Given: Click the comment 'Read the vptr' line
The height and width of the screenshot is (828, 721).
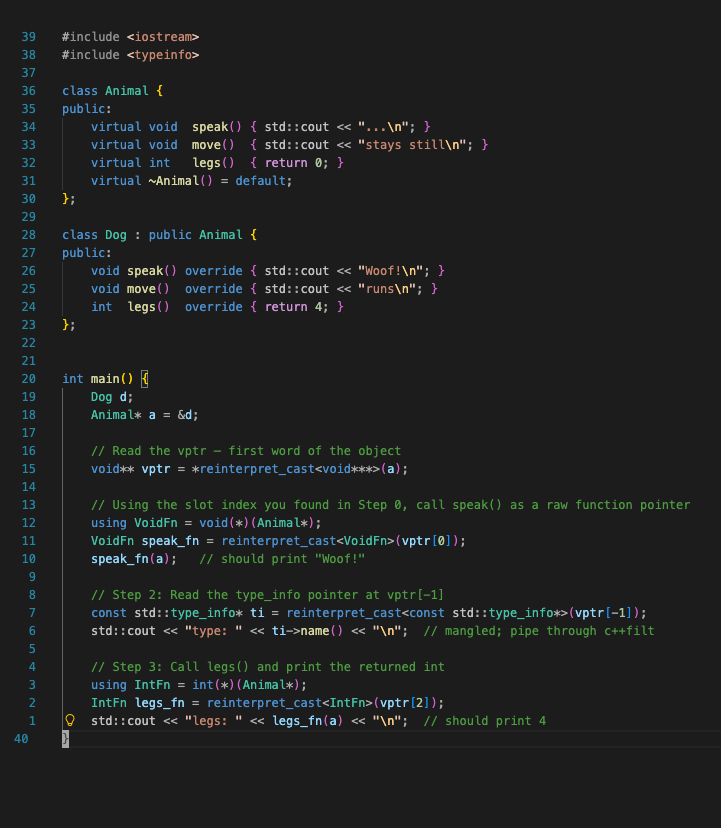Looking at the screenshot, I should [x=246, y=451].
